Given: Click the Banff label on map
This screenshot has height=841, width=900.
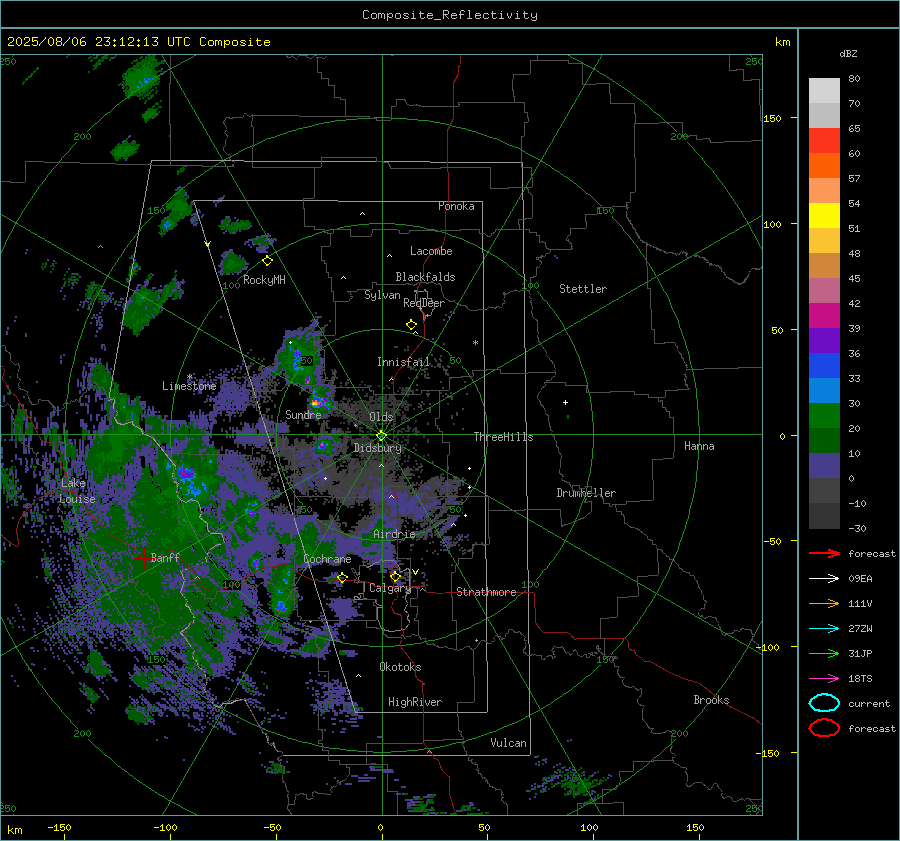Looking at the screenshot, I should pos(165,557).
